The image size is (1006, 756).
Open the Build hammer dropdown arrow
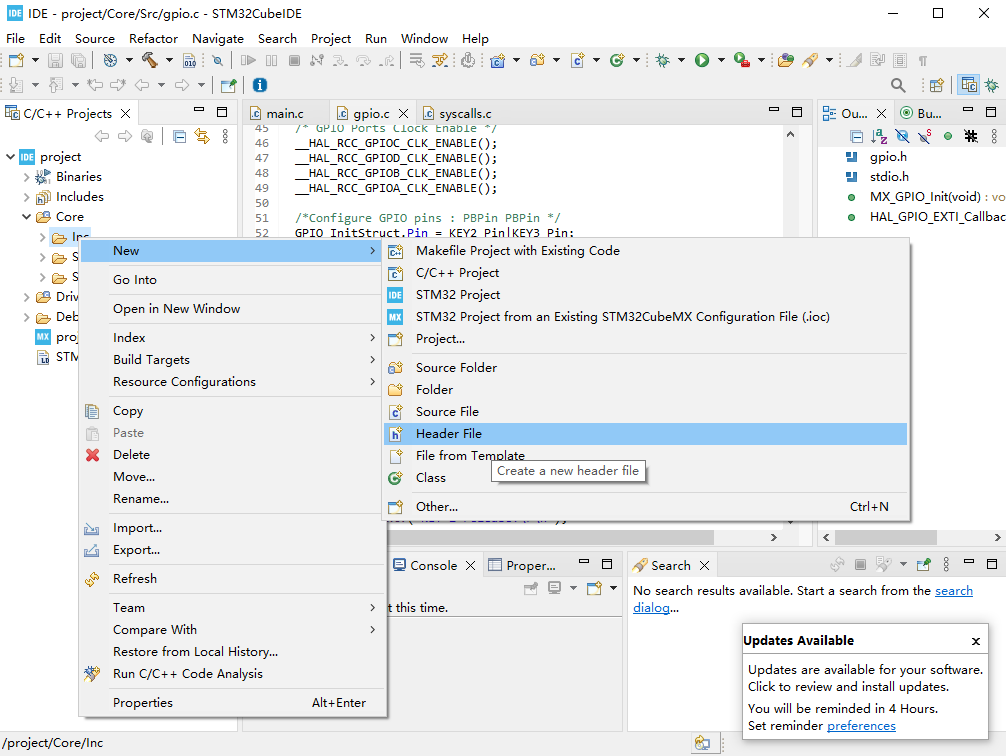(169, 60)
